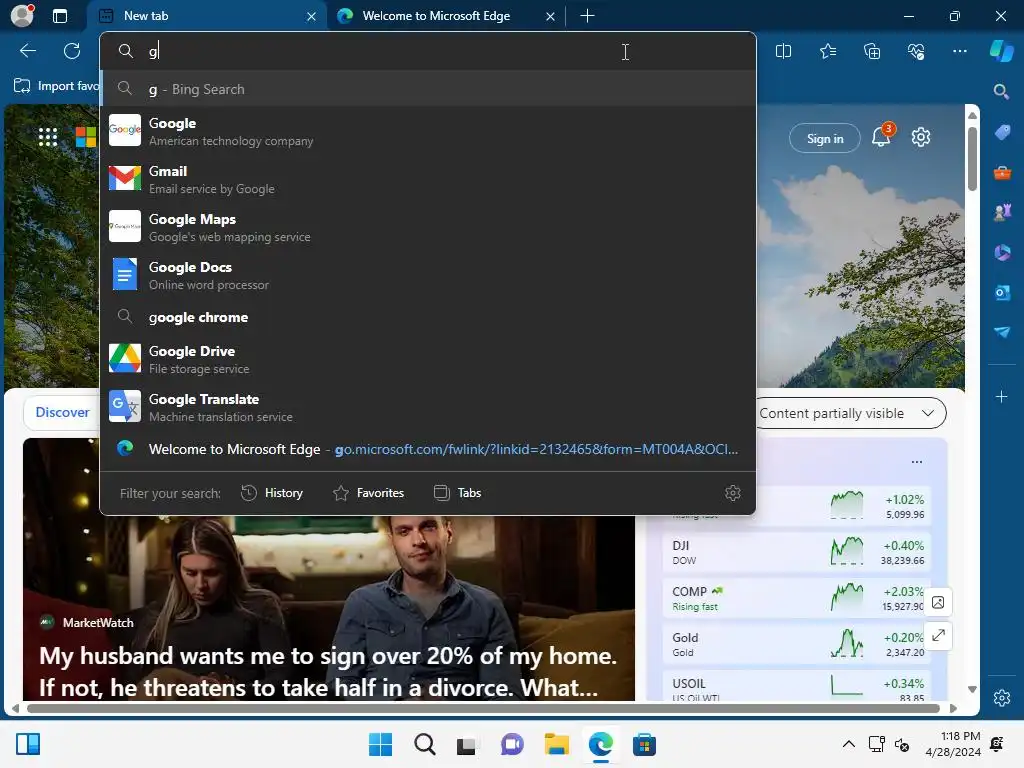The height and width of the screenshot is (768, 1024).
Task: Click the Sign in button
Action: click(x=825, y=138)
